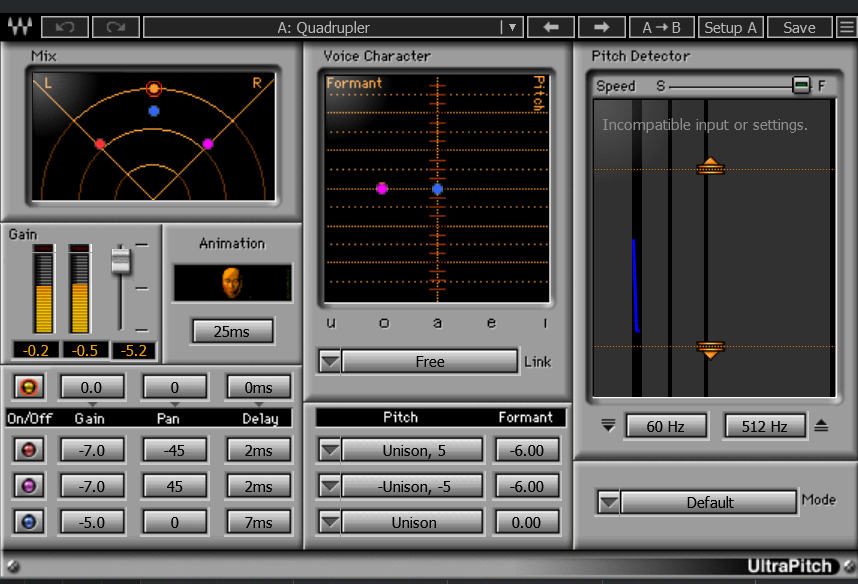Open the A: Quadrupler preset dropdown
The image size is (858, 584).
(x=512, y=27)
